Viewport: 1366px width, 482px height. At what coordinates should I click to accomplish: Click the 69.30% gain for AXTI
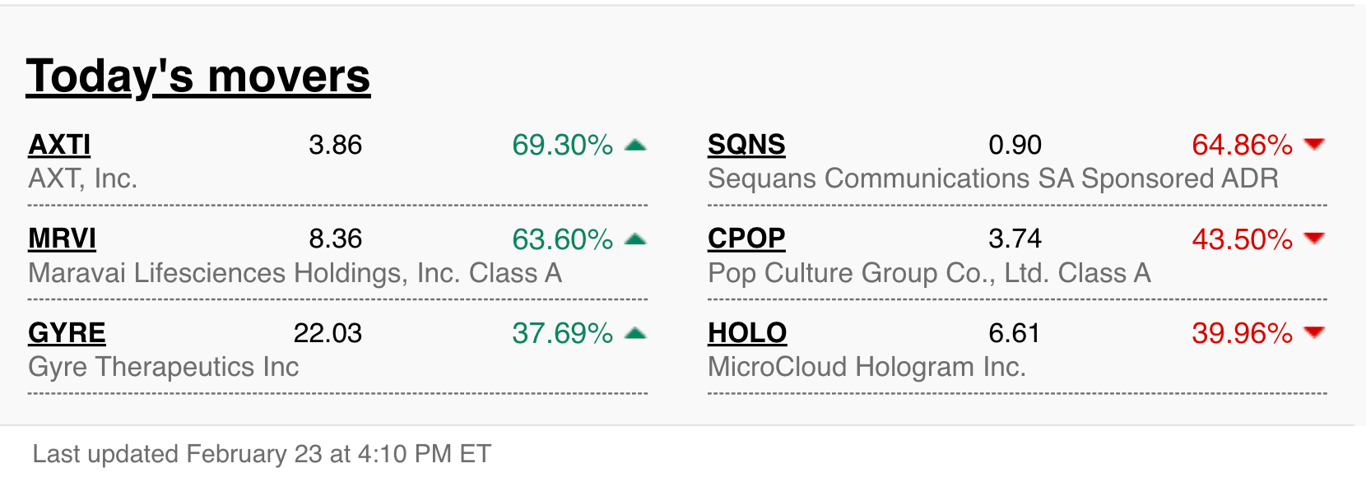point(562,146)
